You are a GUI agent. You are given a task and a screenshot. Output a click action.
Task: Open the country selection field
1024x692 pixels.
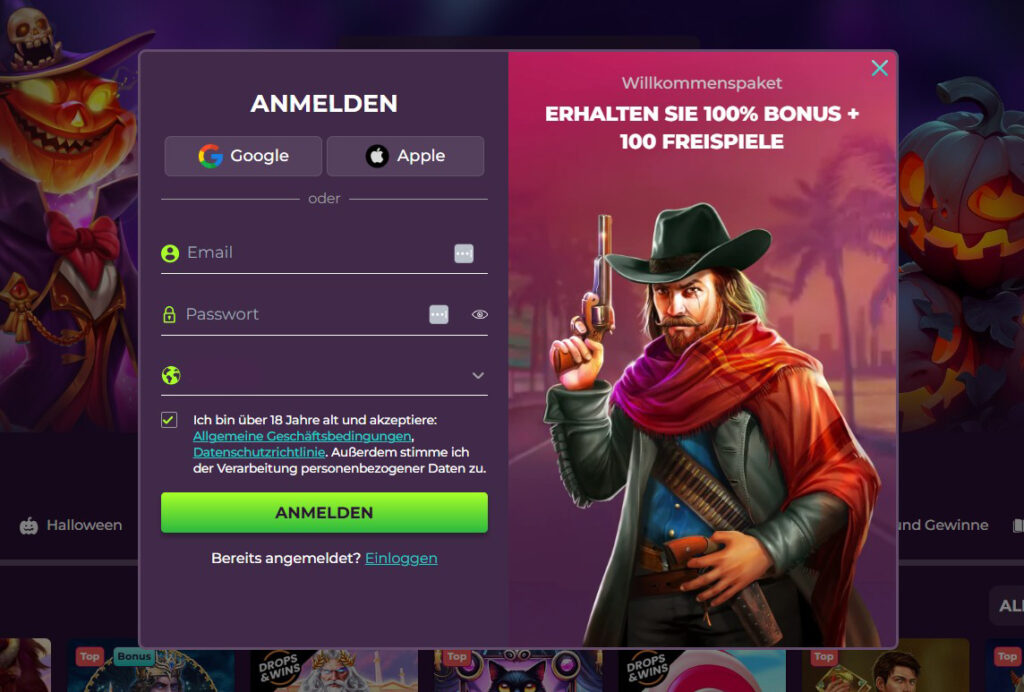pyautogui.click(x=324, y=375)
